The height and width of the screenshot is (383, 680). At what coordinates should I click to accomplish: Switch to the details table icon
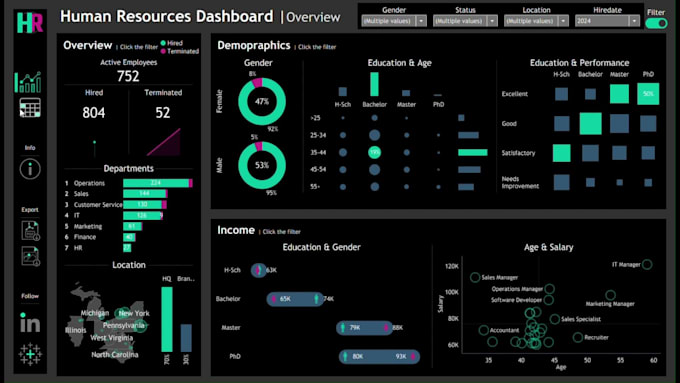coord(30,108)
